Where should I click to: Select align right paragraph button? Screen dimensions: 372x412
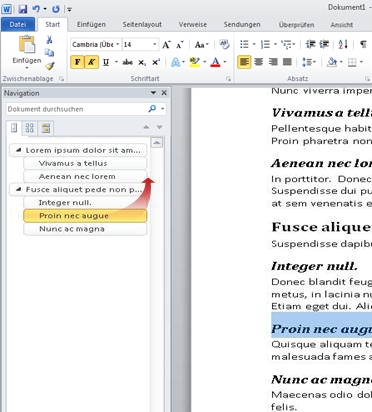tap(273, 62)
